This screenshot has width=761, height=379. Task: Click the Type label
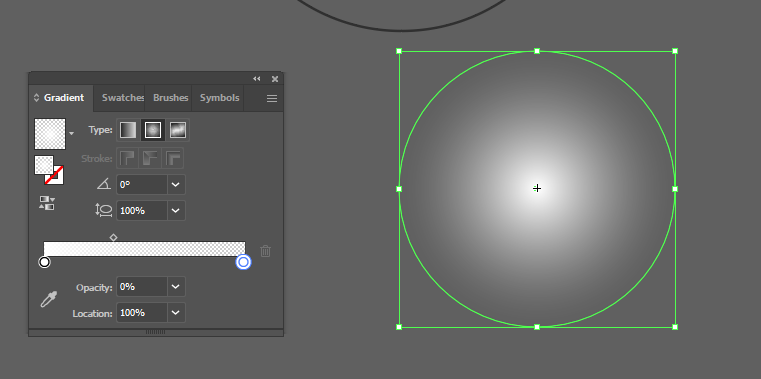[100, 130]
